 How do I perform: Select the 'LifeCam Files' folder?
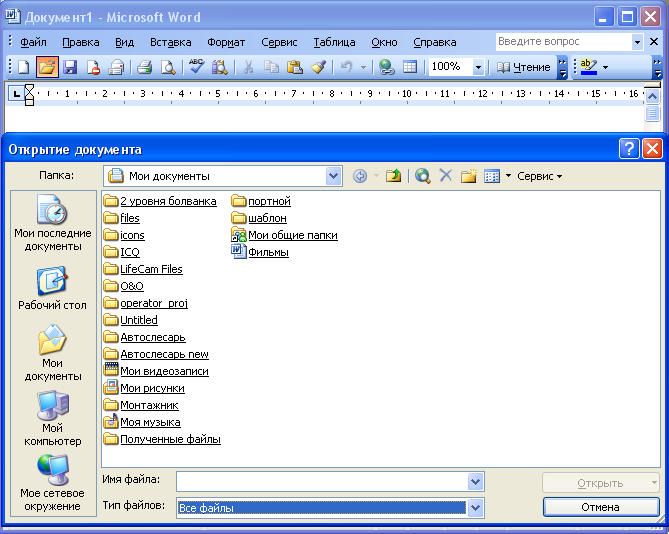pos(143,269)
